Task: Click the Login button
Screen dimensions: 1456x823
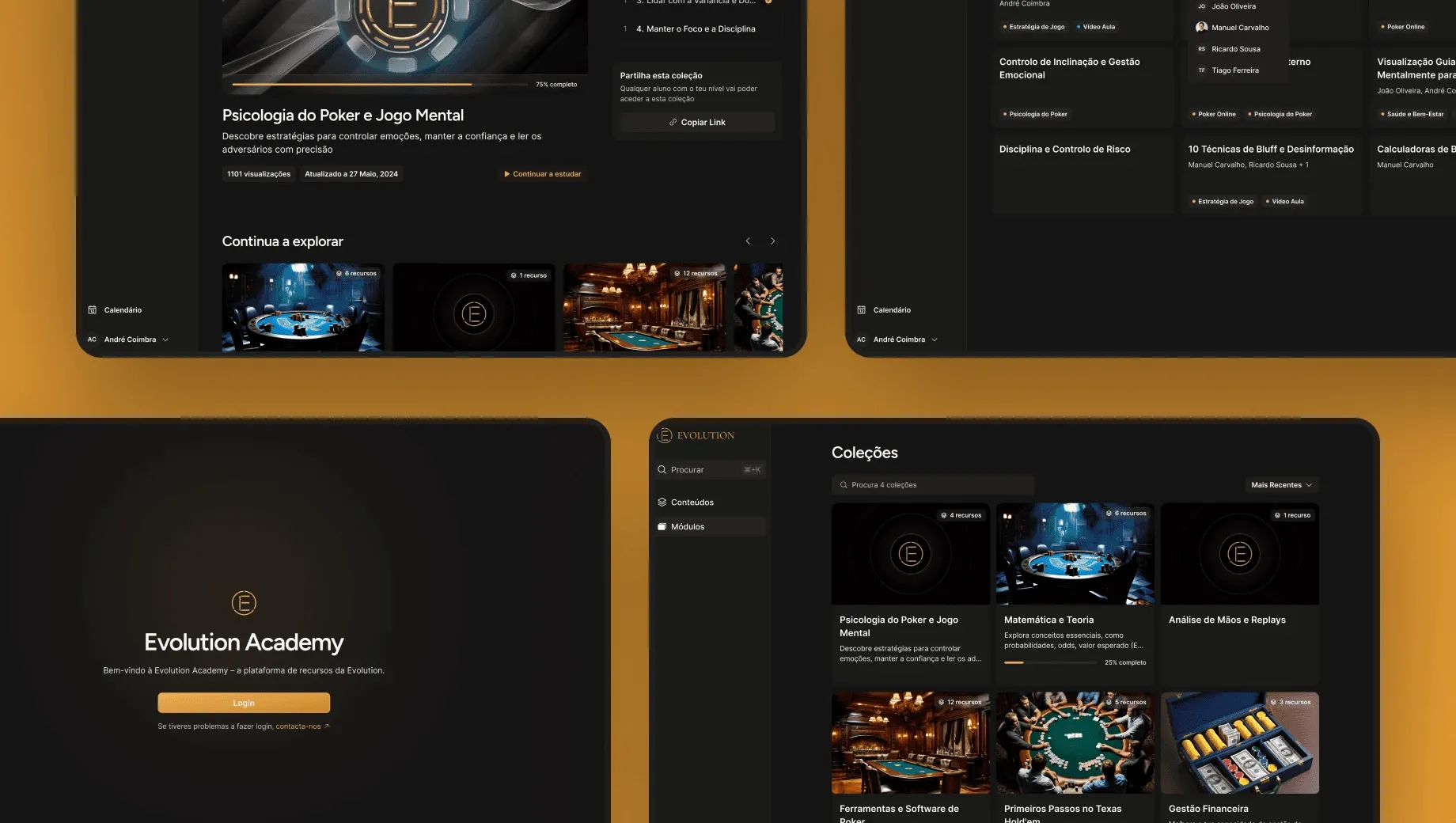Action: (244, 703)
